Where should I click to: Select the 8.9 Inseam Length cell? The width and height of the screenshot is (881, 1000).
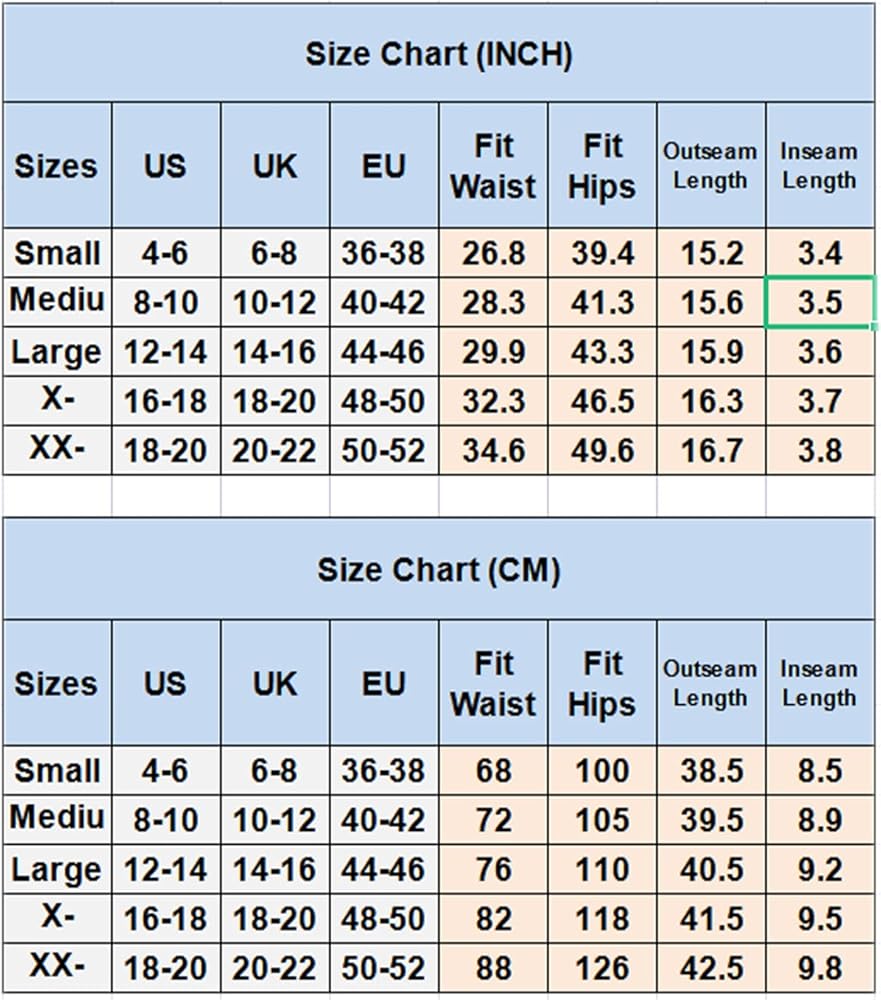[x=820, y=820]
